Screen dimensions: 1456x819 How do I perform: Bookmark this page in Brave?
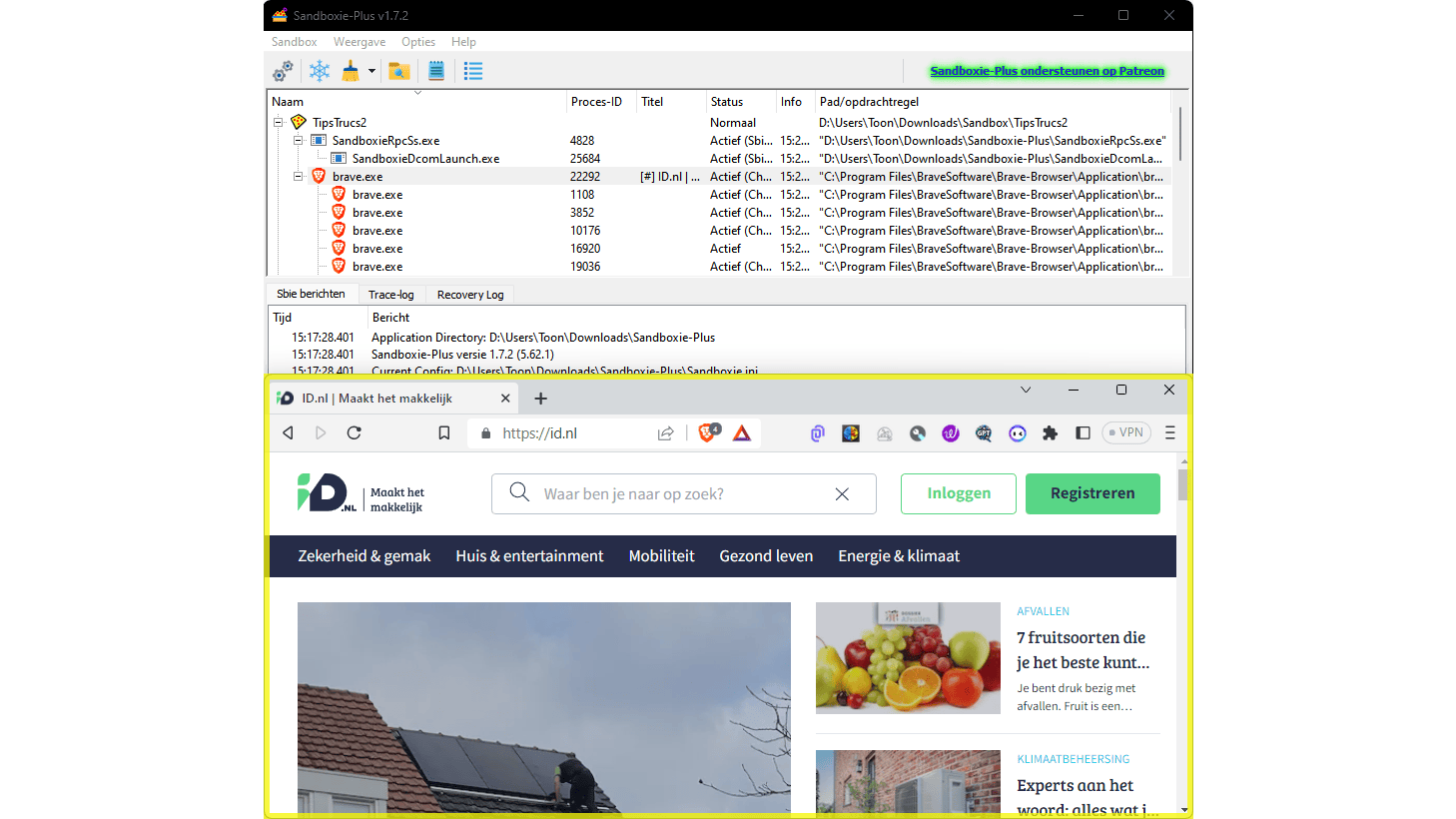click(x=444, y=432)
